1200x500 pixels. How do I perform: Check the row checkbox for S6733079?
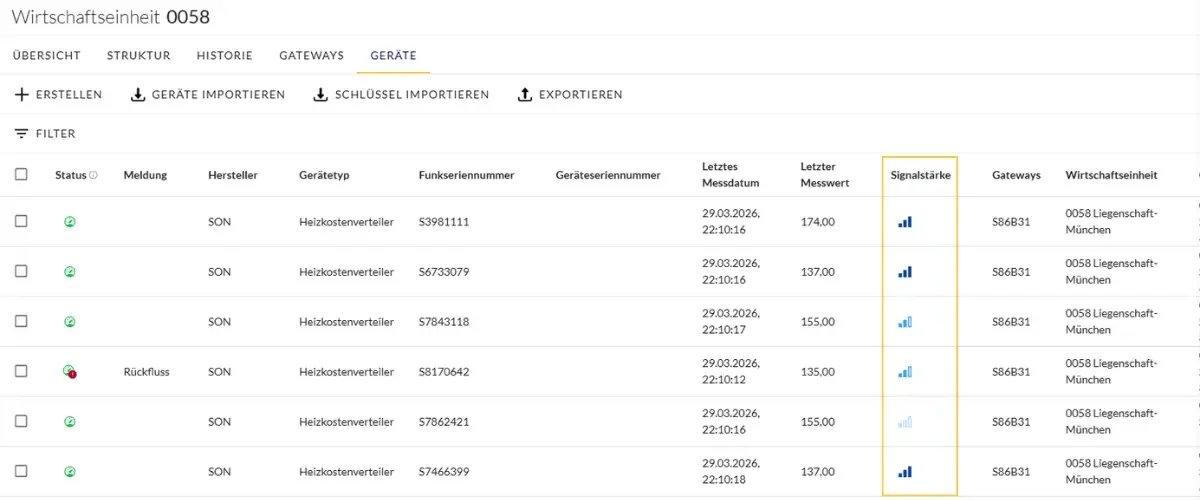[21, 271]
